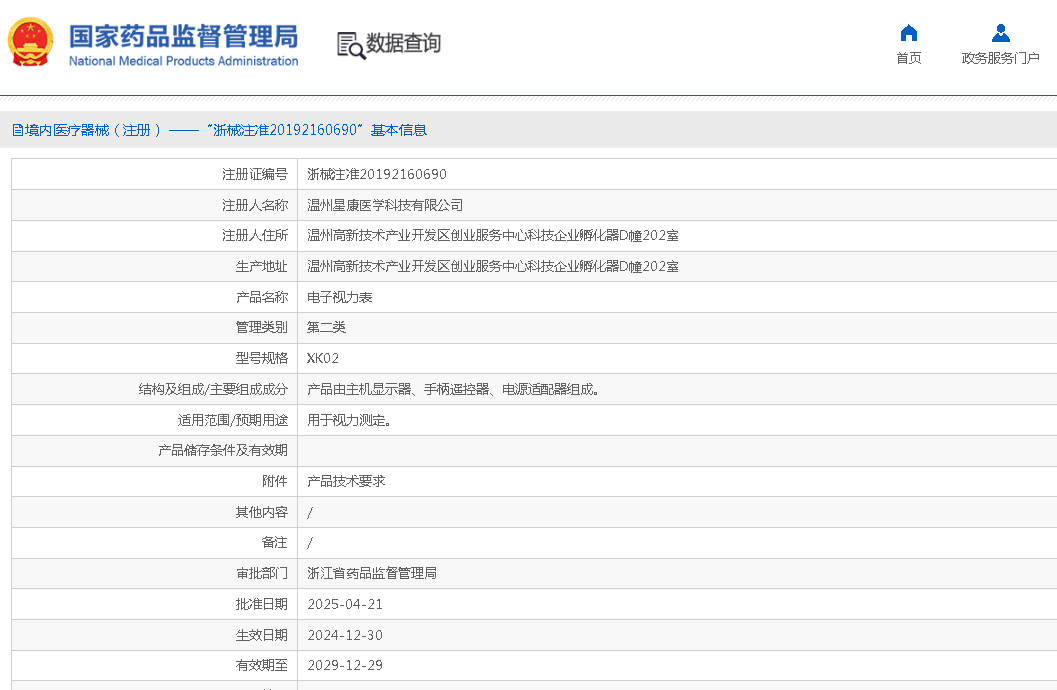Click the government service portal person icon
1057x690 pixels.
tap(1000, 33)
